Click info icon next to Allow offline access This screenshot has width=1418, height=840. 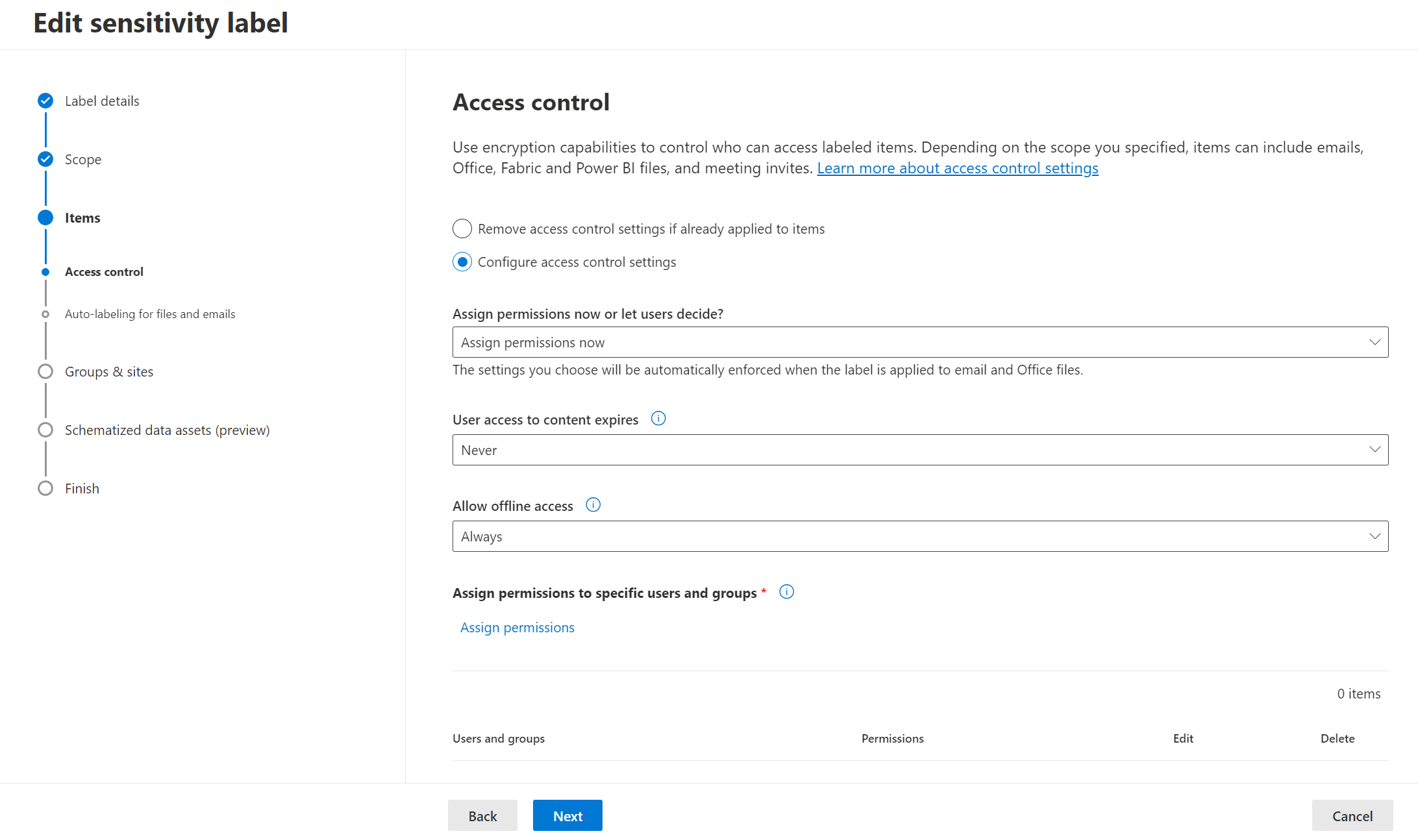pos(593,505)
